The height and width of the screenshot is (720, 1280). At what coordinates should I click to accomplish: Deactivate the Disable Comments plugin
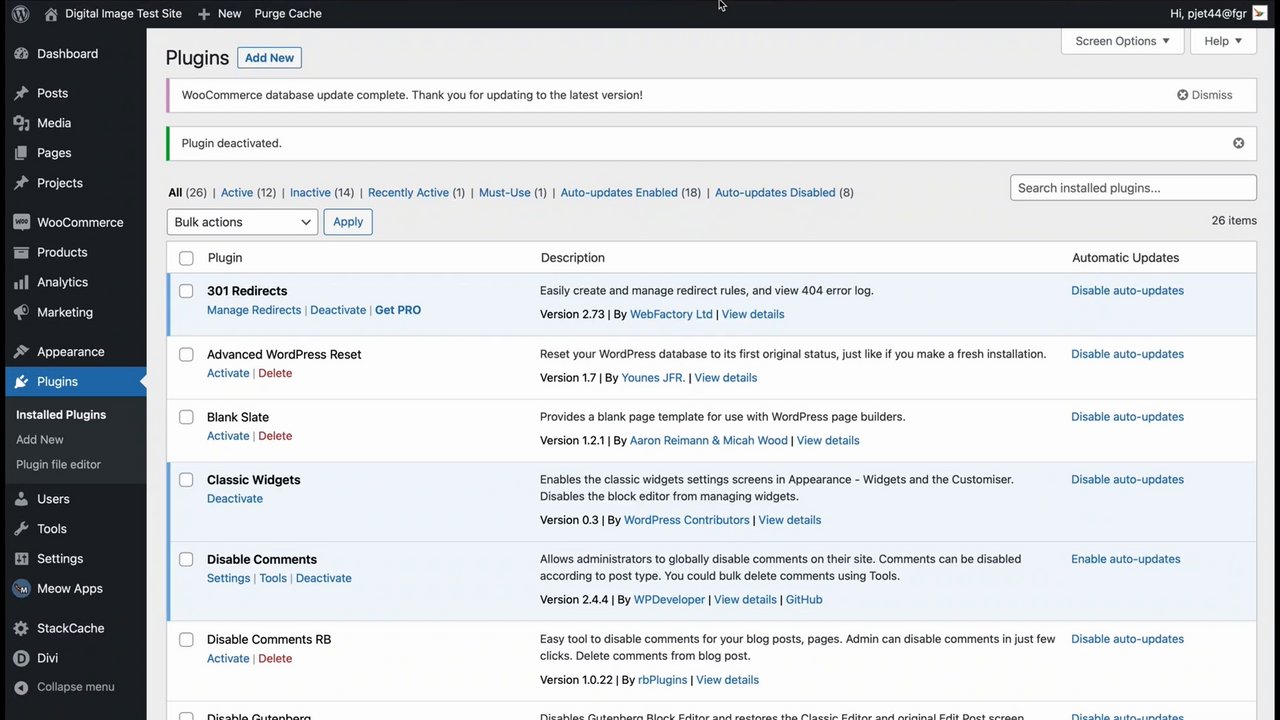click(323, 578)
